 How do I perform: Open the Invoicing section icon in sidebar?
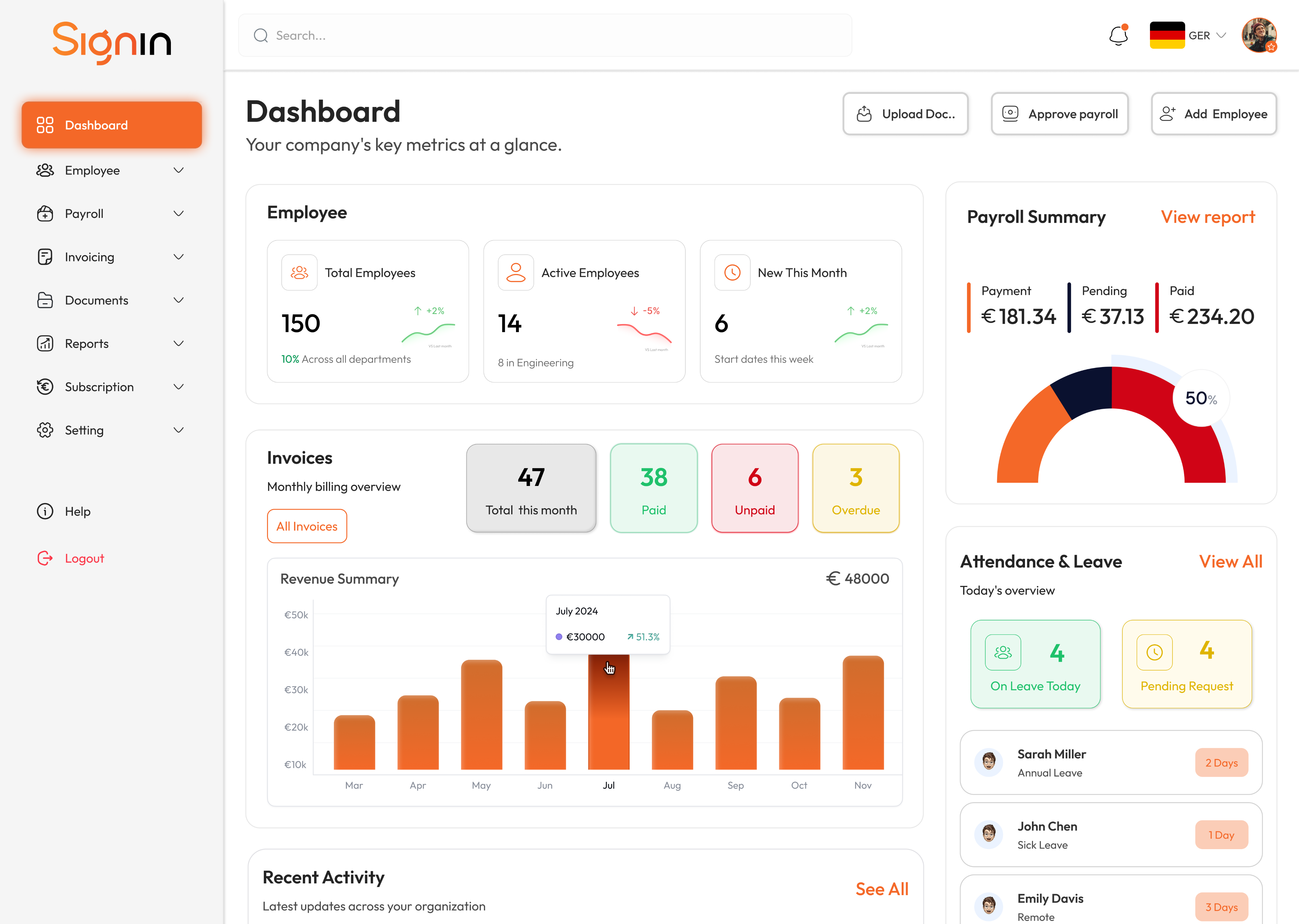[x=45, y=257]
